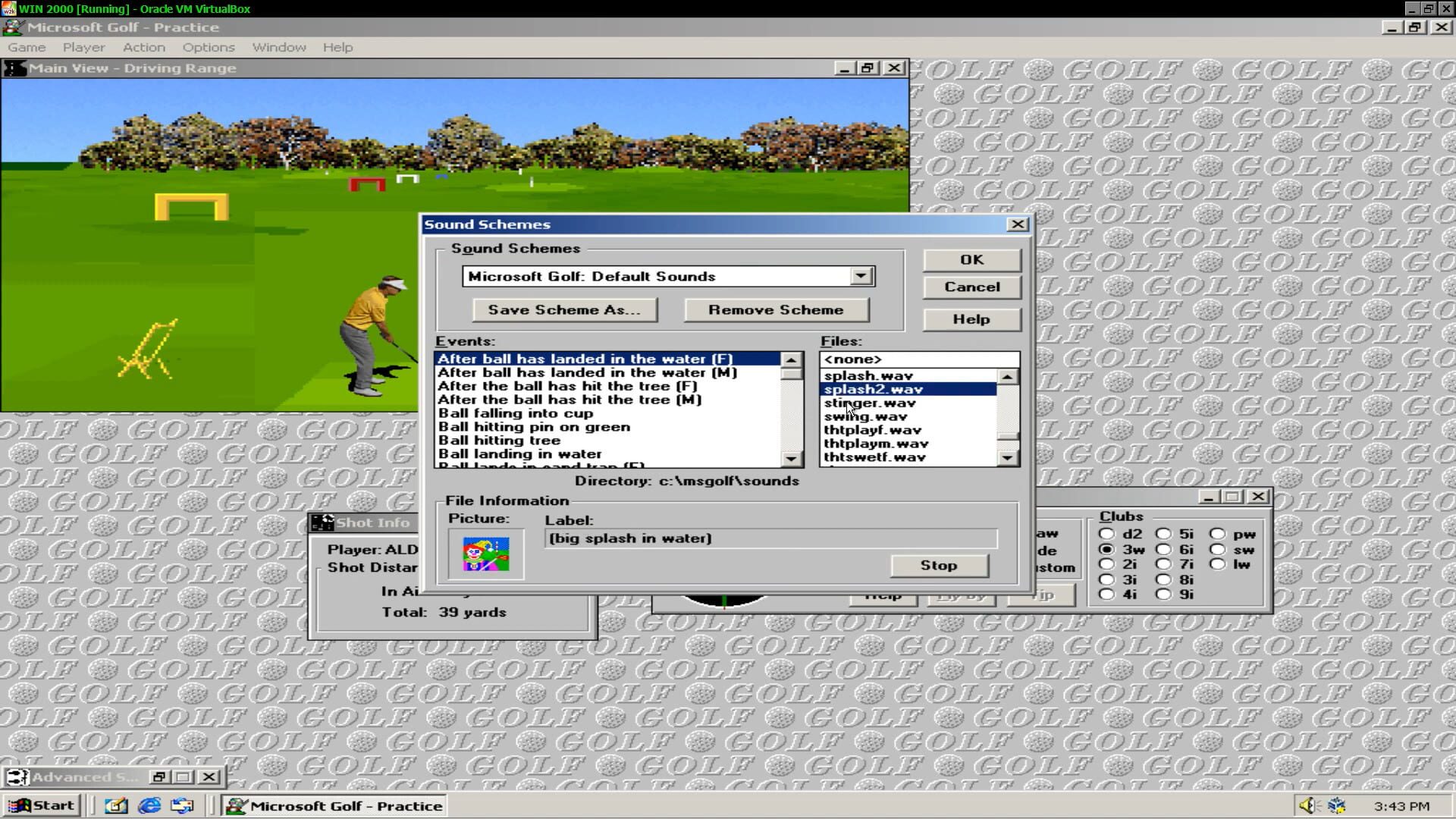Image resolution: width=1456 pixels, height=819 pixels.
Task: Click the Microsoft Golf - Practice taskbar button
Action: coord(334,805)
